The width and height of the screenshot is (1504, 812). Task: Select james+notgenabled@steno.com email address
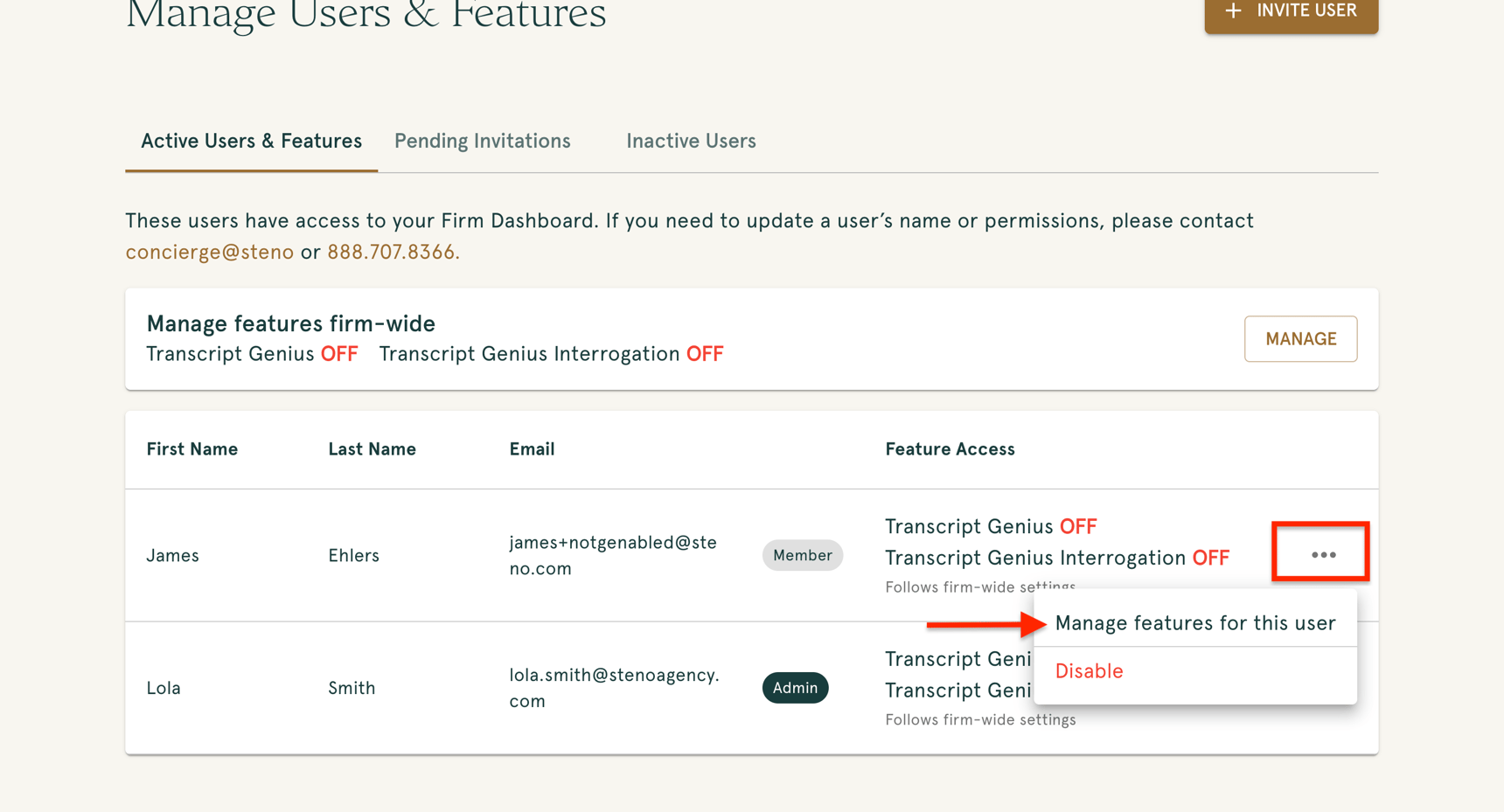[x=612, y=554]
